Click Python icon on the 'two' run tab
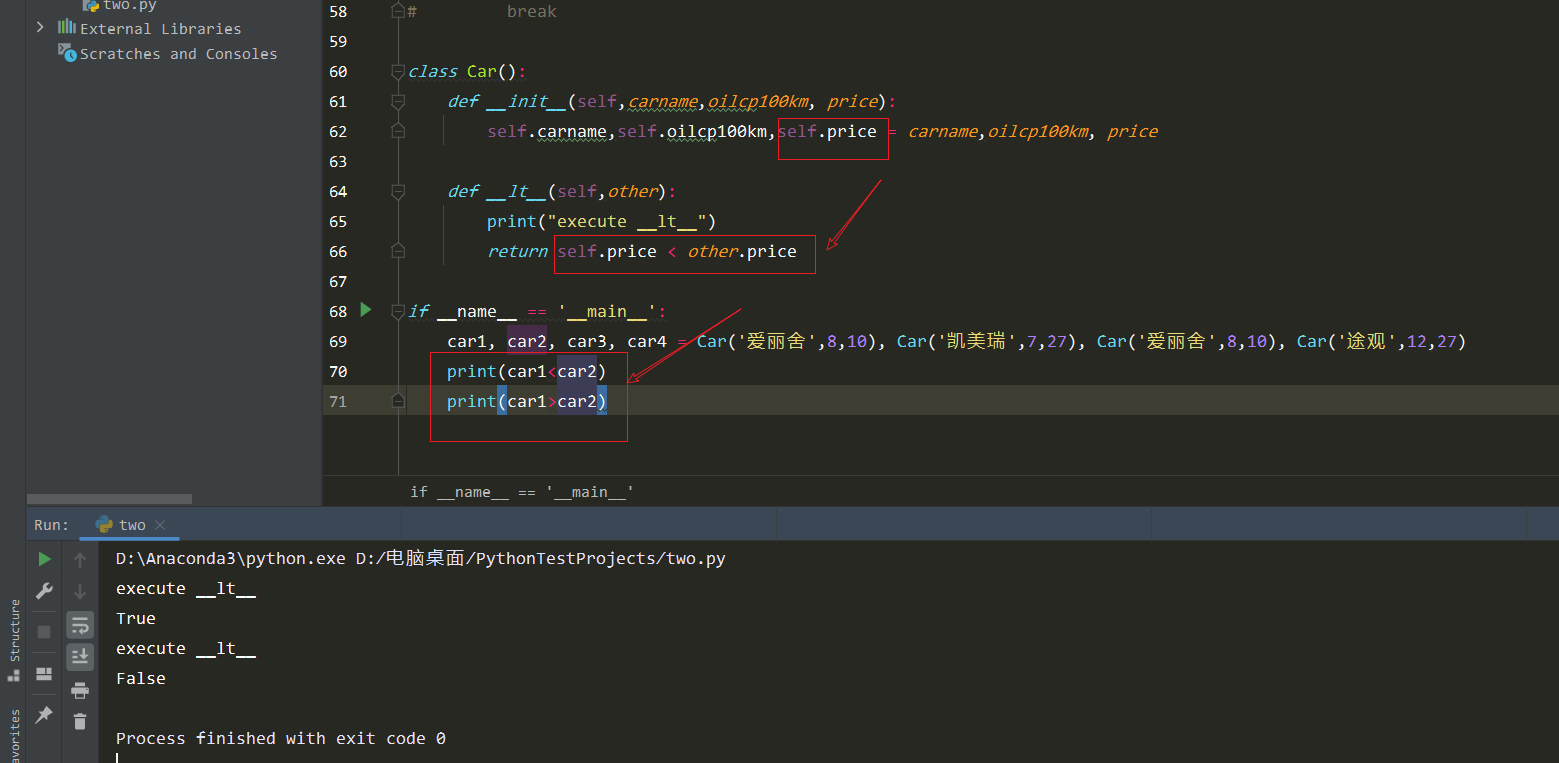 pyautogui.click(x=103, y=524)
